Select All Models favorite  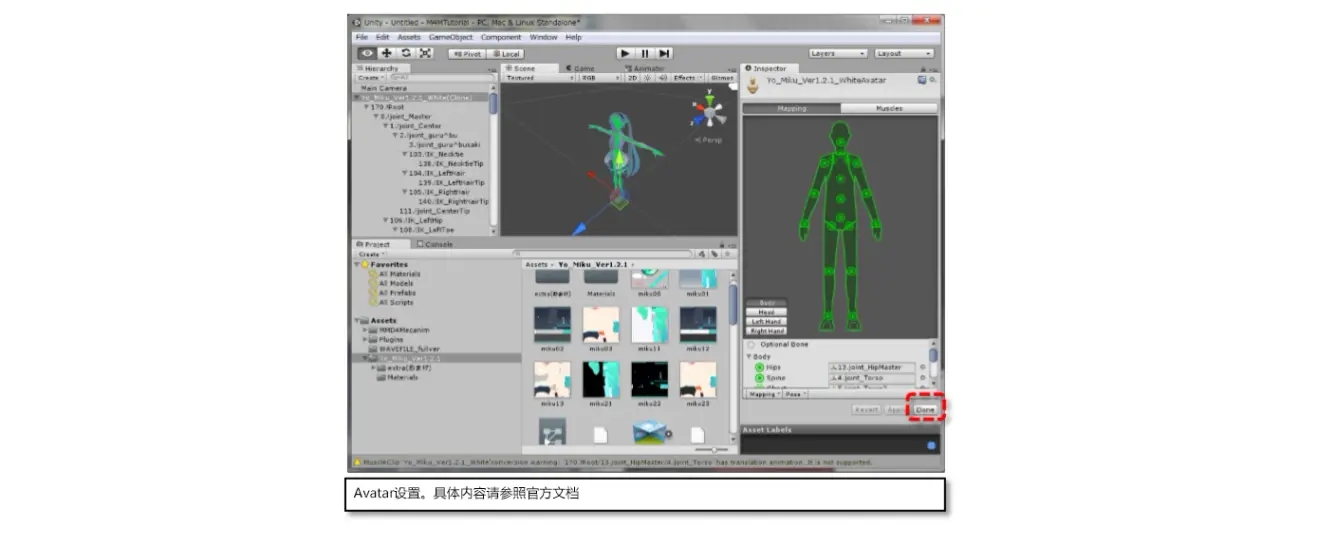396,283
